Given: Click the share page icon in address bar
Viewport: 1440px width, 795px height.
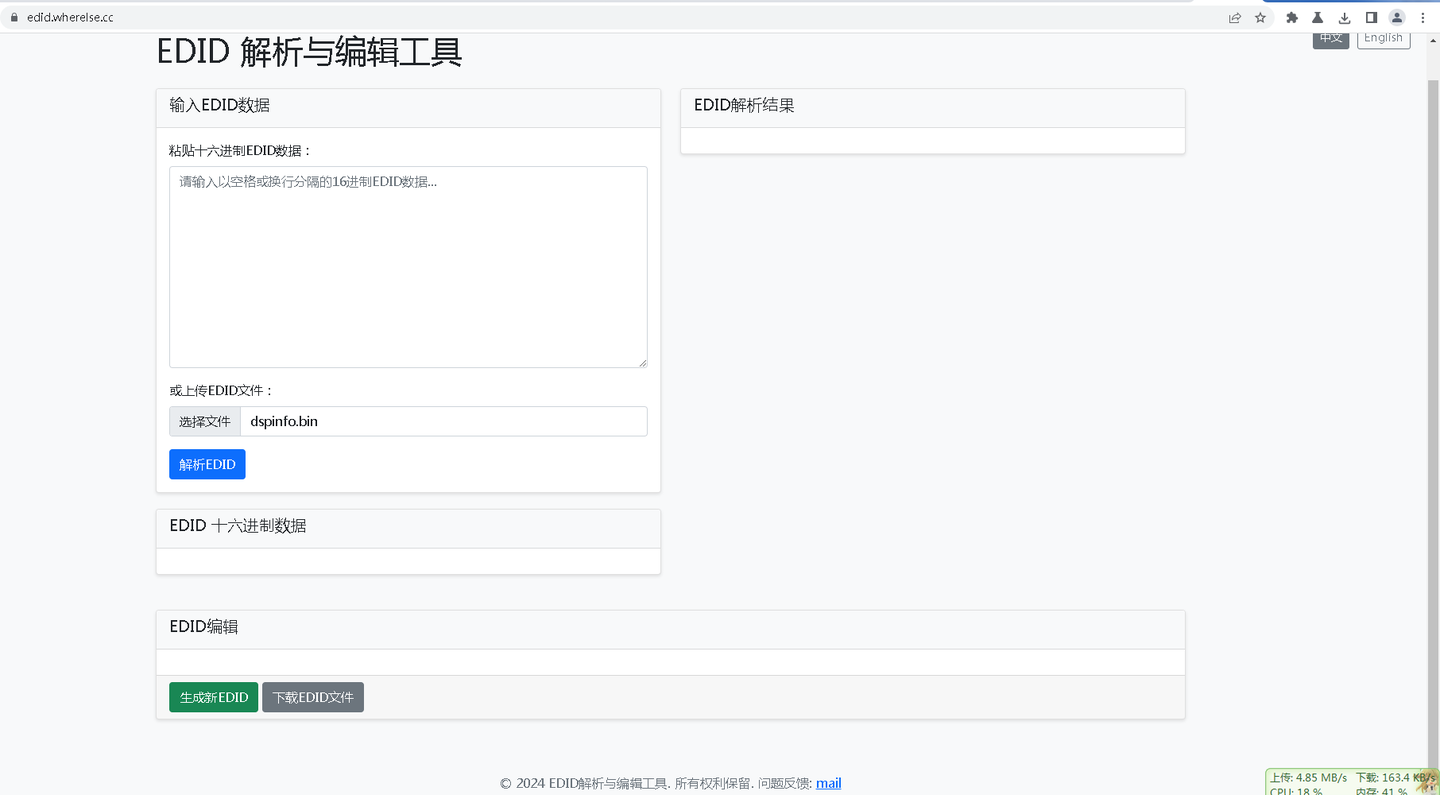Looking at the screenshot, I should tap(1235, 18).
